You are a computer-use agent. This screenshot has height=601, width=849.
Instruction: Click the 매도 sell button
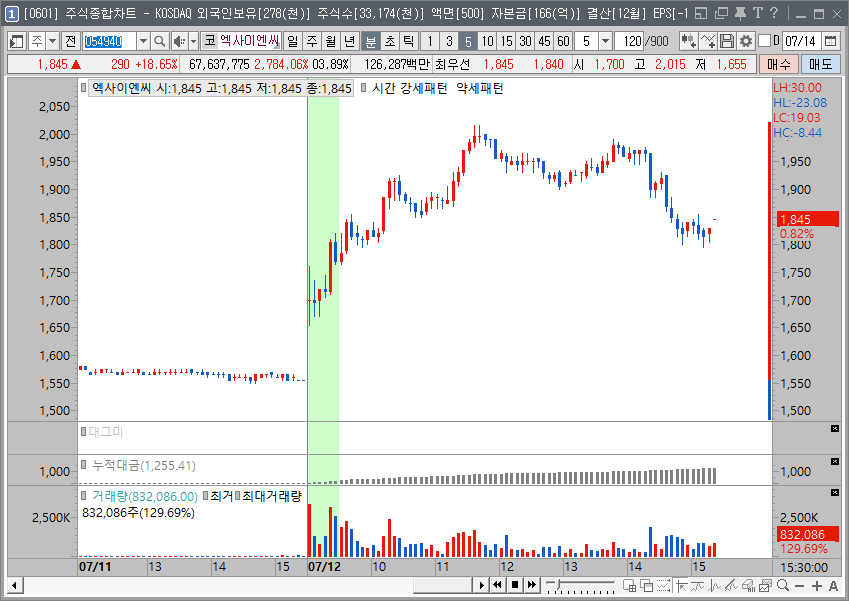(821, 64)
